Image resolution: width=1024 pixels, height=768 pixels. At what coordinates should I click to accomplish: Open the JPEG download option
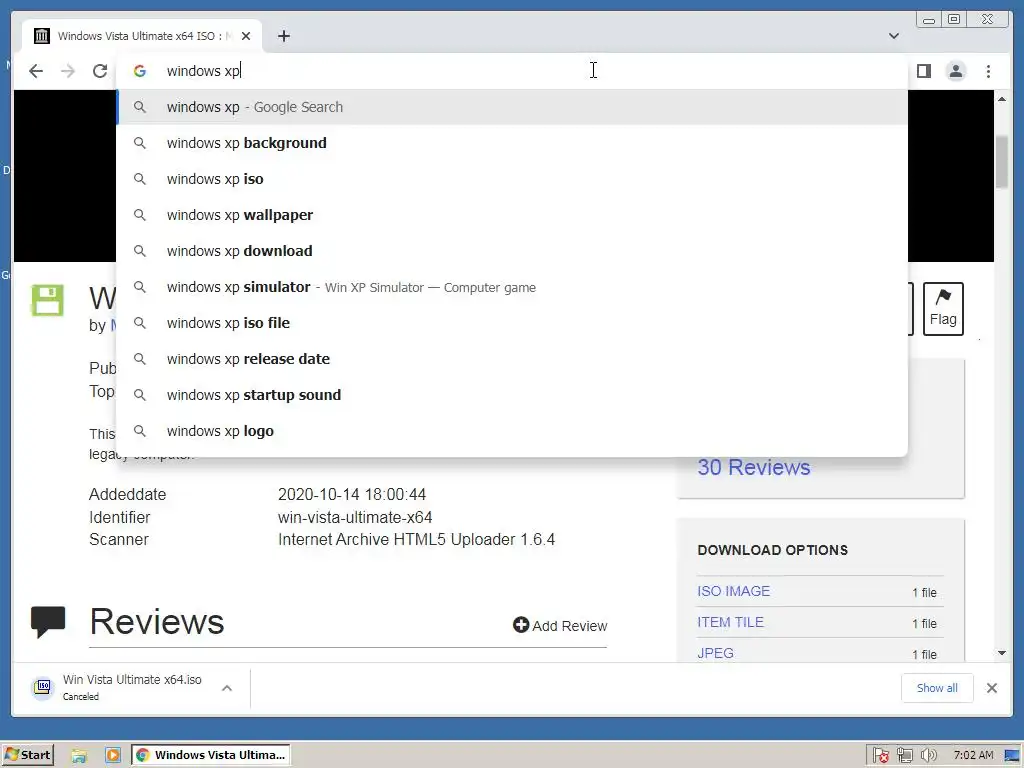(715, 653)
